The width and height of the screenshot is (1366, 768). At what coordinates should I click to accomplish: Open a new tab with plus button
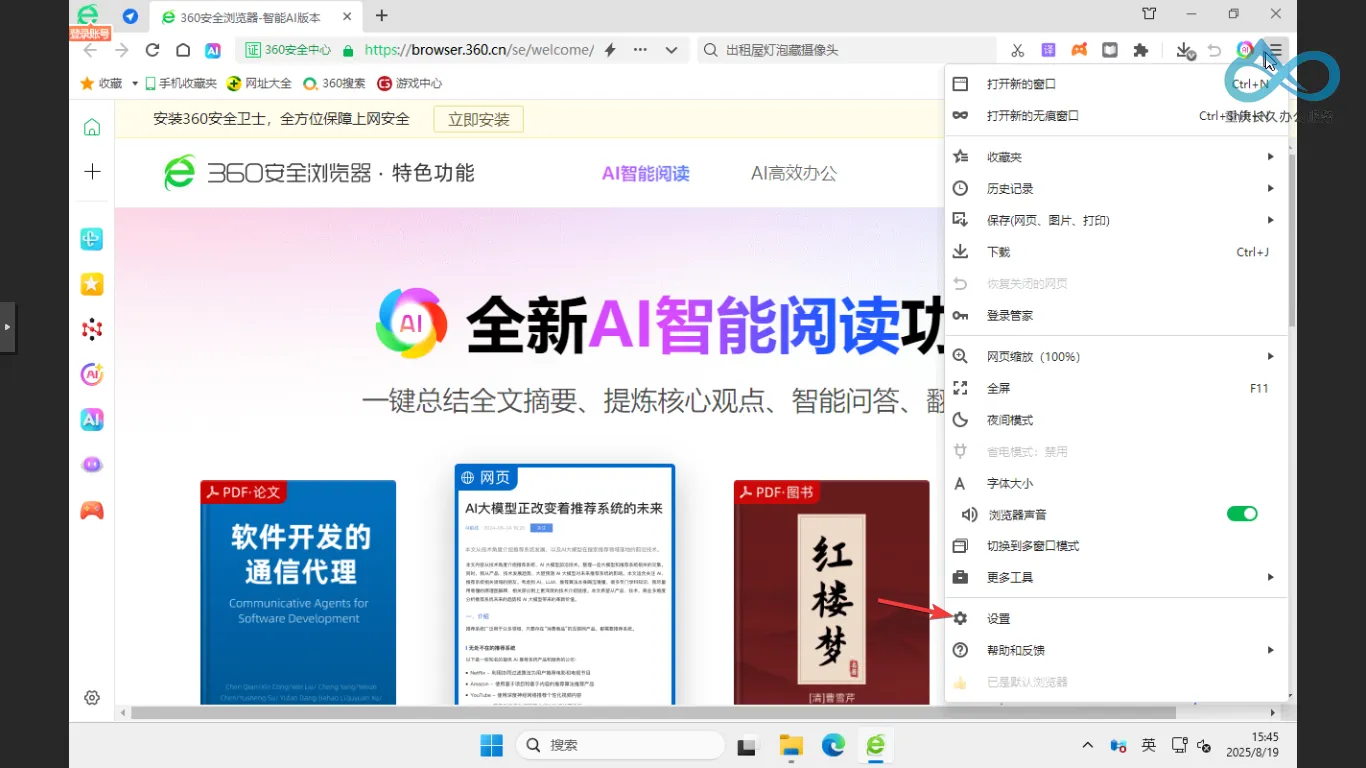tap(381, 16)
